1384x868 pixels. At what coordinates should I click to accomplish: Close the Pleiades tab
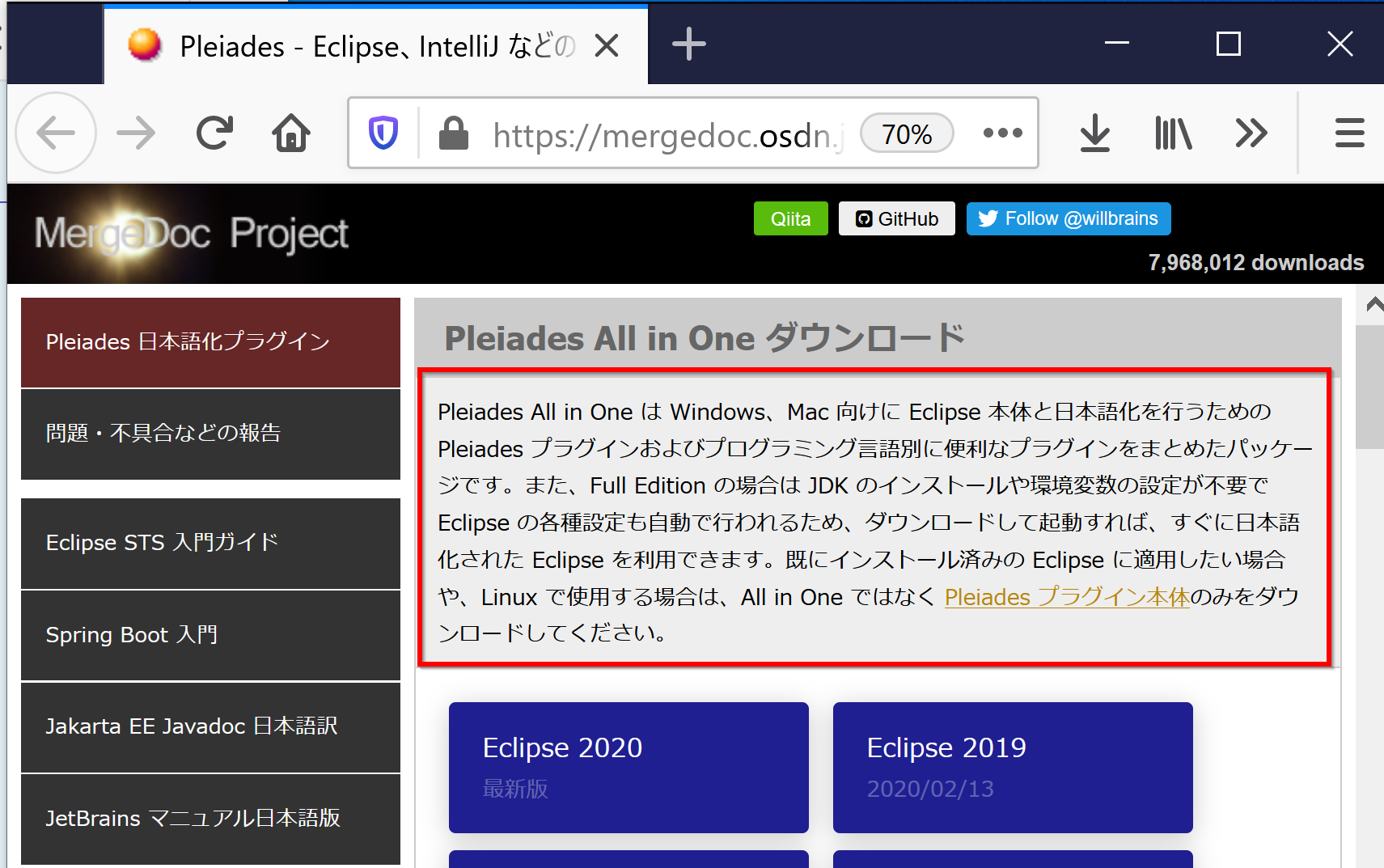point(607,45)
